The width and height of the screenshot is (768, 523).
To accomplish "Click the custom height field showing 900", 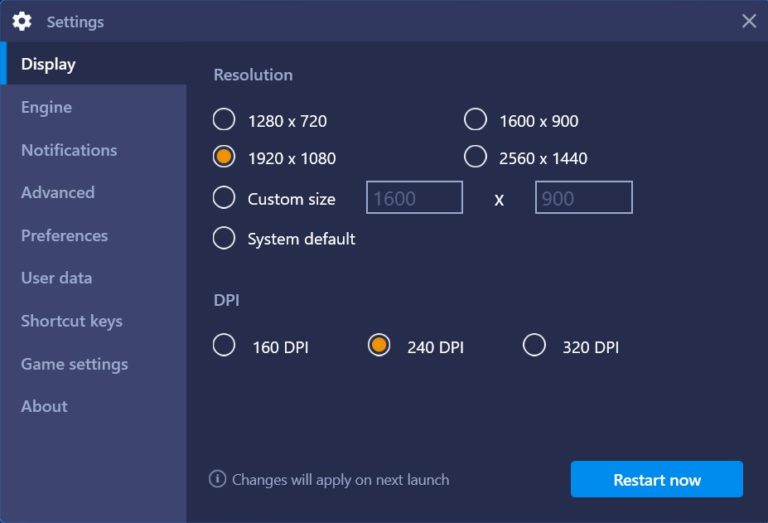I will click(584, 197).
